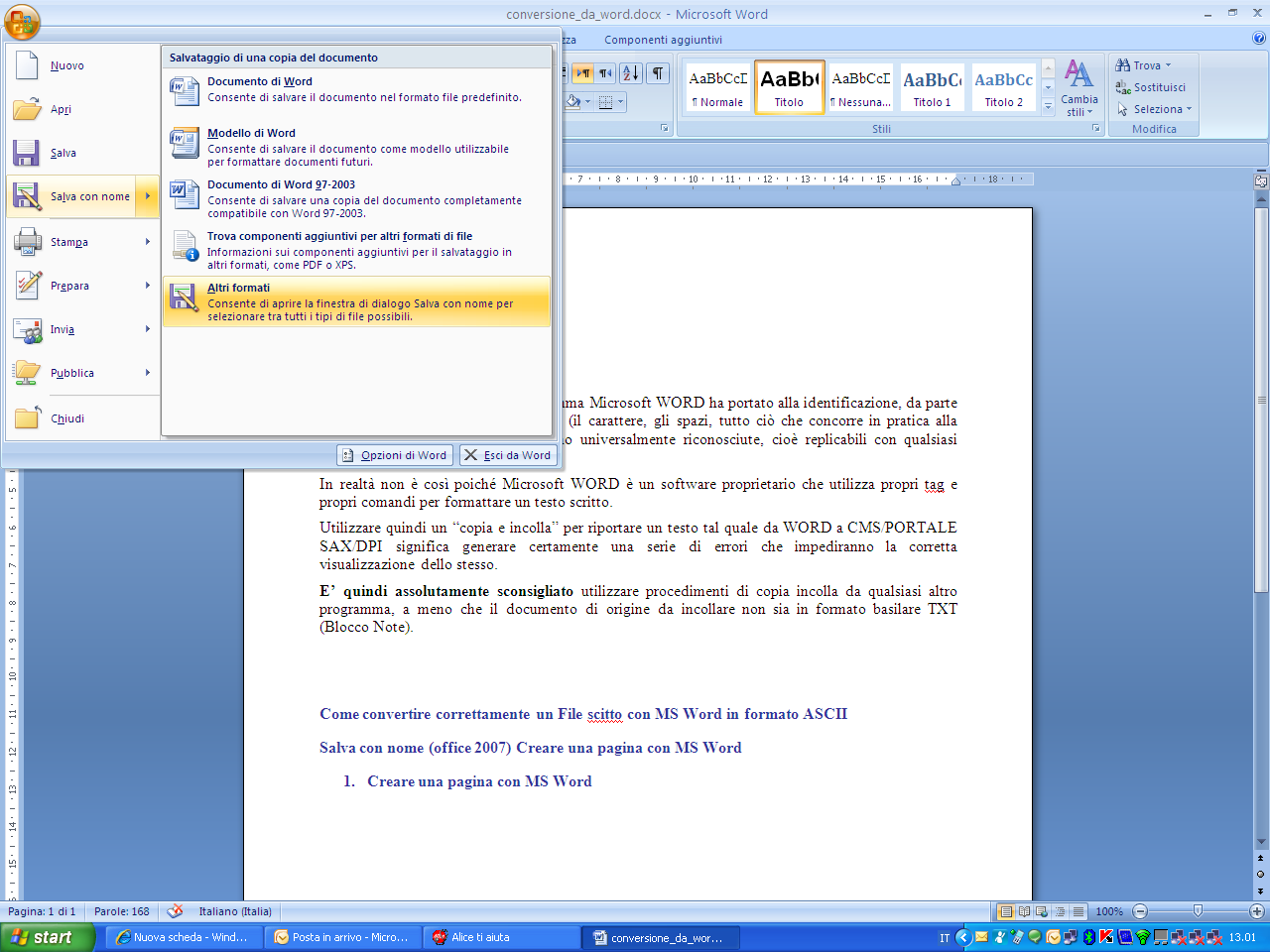Image resolution: width=1270 pixels, height=952 pixels.
Task: Click the Documento di Word 97-2003 icon
Action: tap(185, 195)
